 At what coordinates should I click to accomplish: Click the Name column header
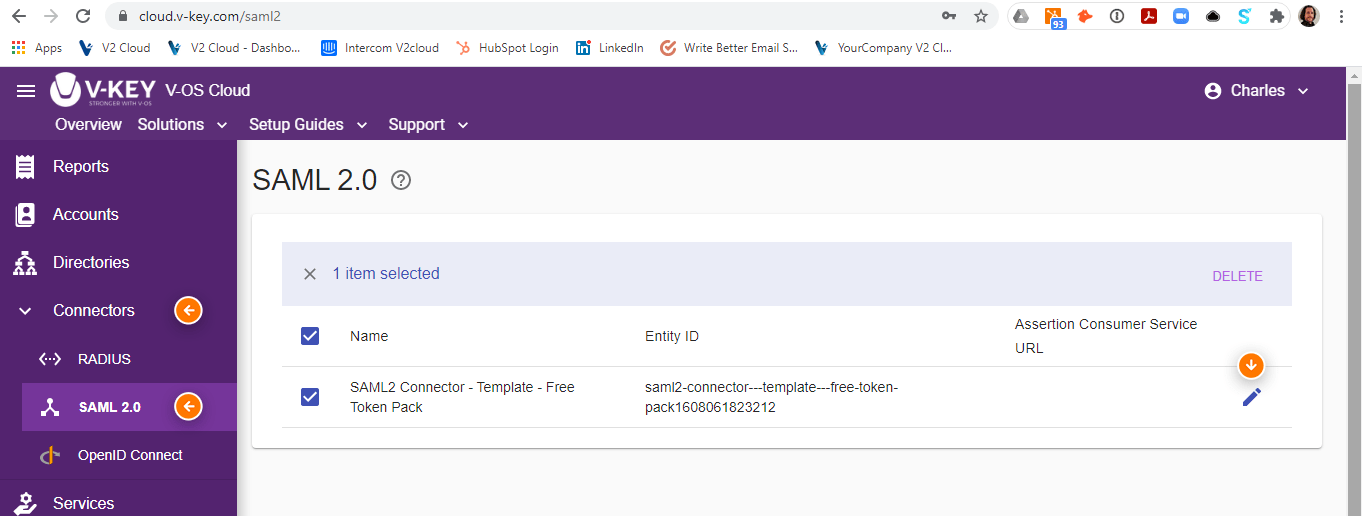[369, 336]
